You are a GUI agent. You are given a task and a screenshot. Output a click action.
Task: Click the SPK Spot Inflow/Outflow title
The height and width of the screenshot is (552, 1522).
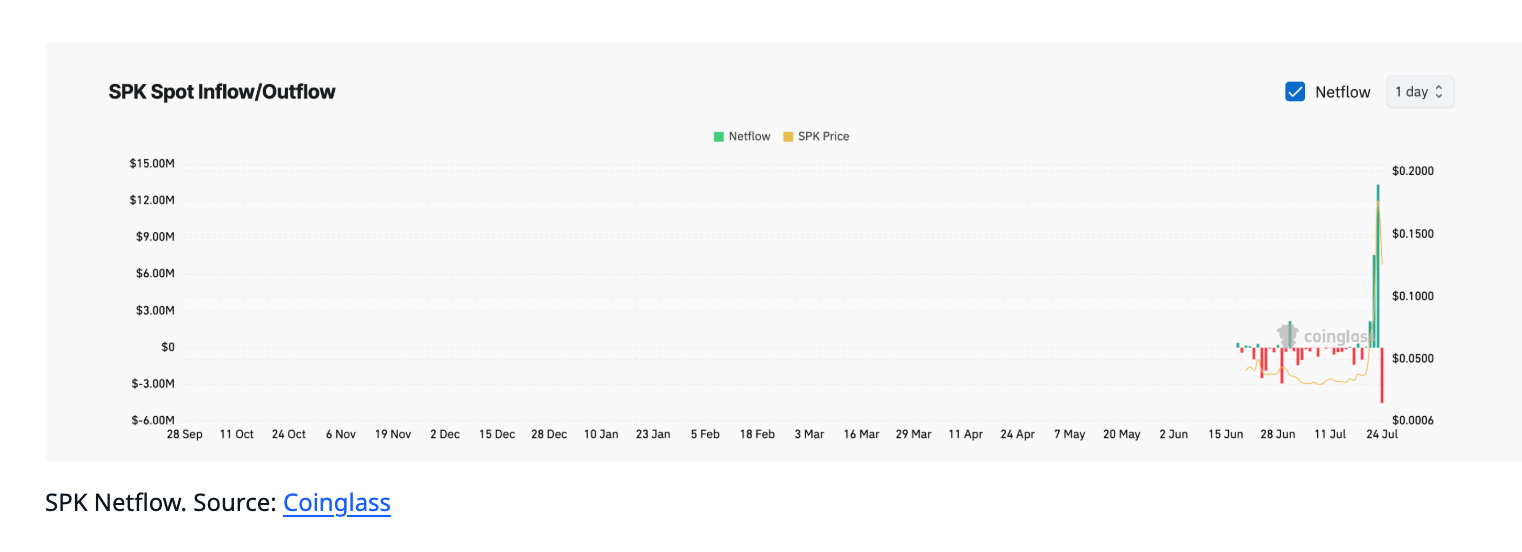coord(222,92)
